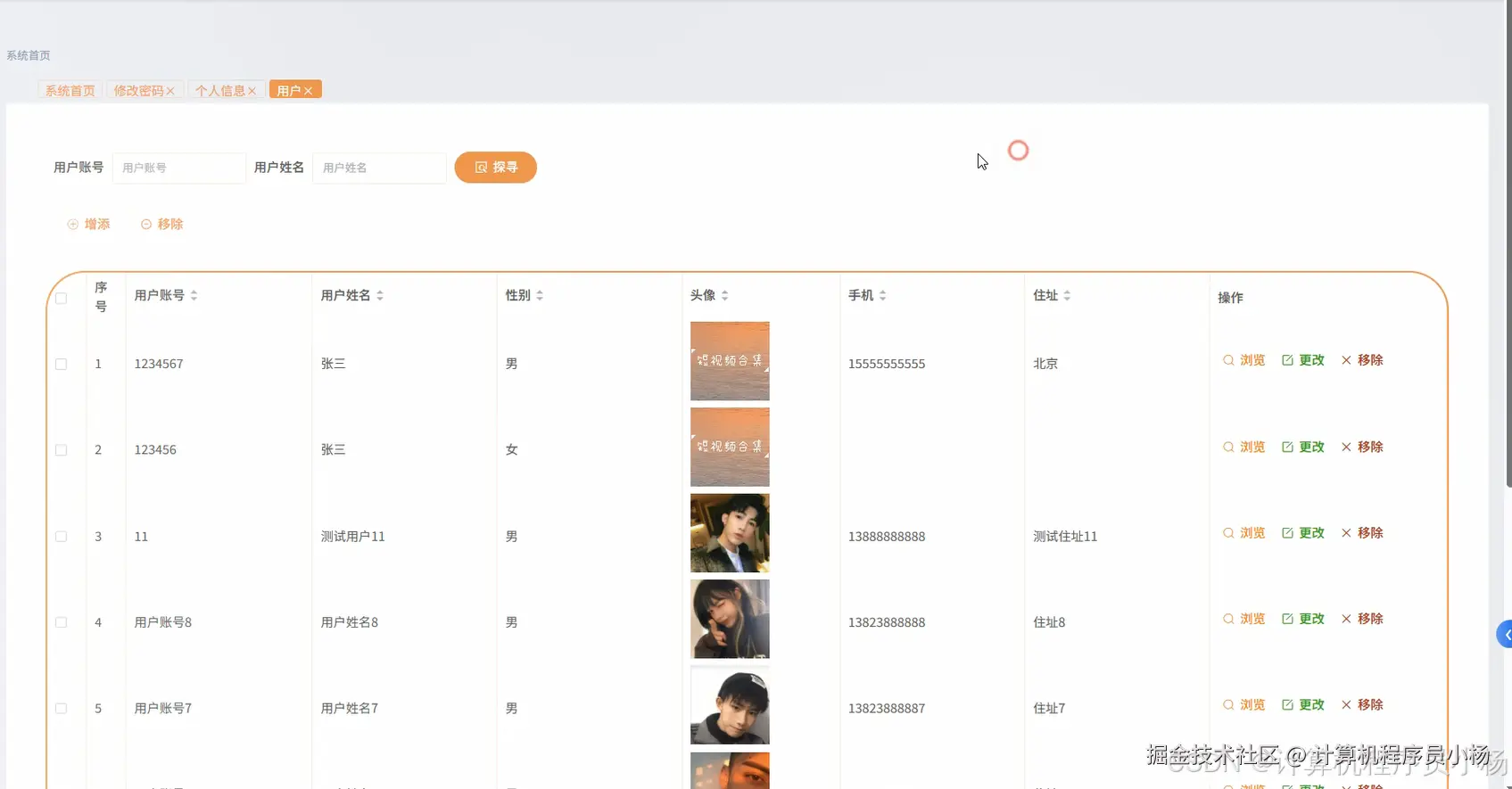Focus the 用户姓名 search input

click(x=379, y=168)
